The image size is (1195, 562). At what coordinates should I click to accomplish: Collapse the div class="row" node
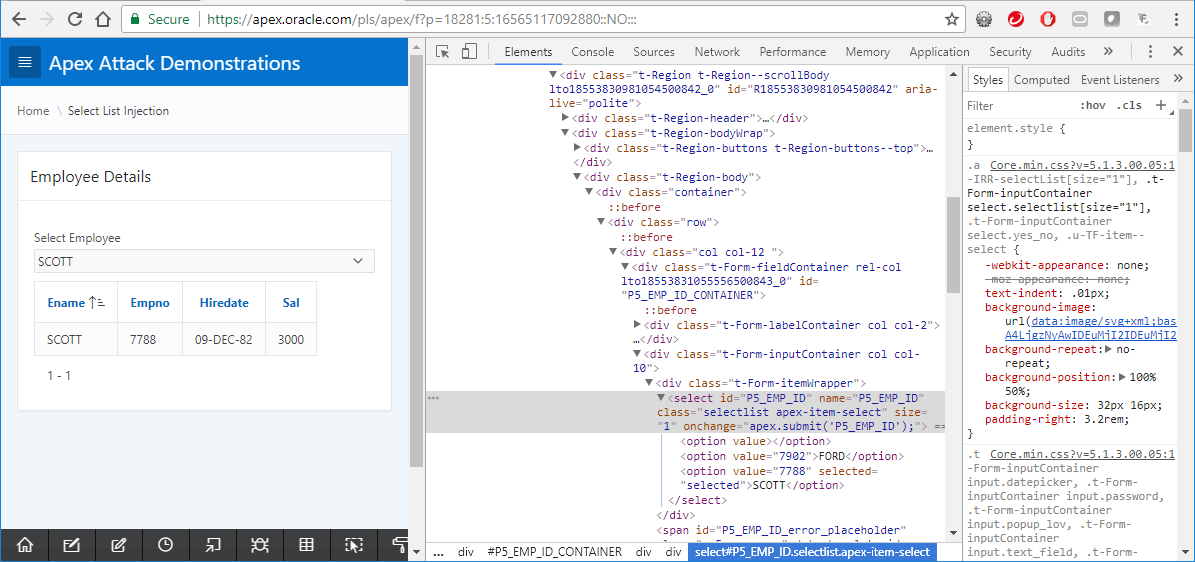tap(602, 222)
